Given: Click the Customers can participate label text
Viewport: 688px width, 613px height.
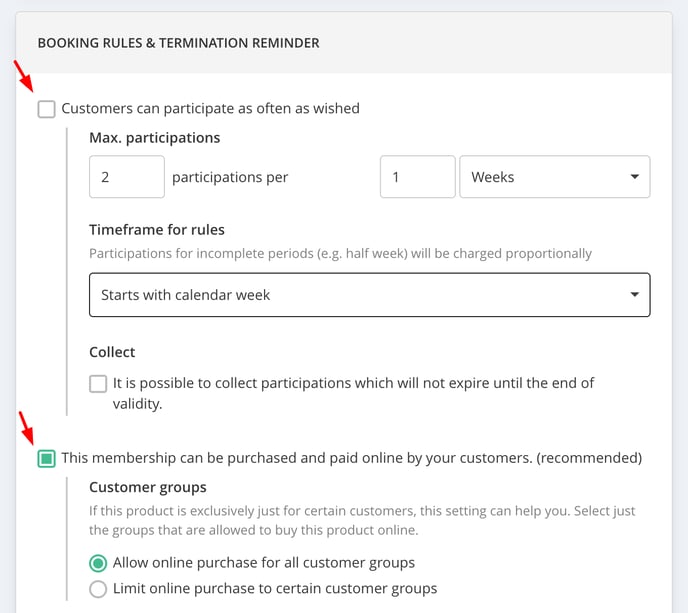Looking at the screenshot, I should [211, 108].
